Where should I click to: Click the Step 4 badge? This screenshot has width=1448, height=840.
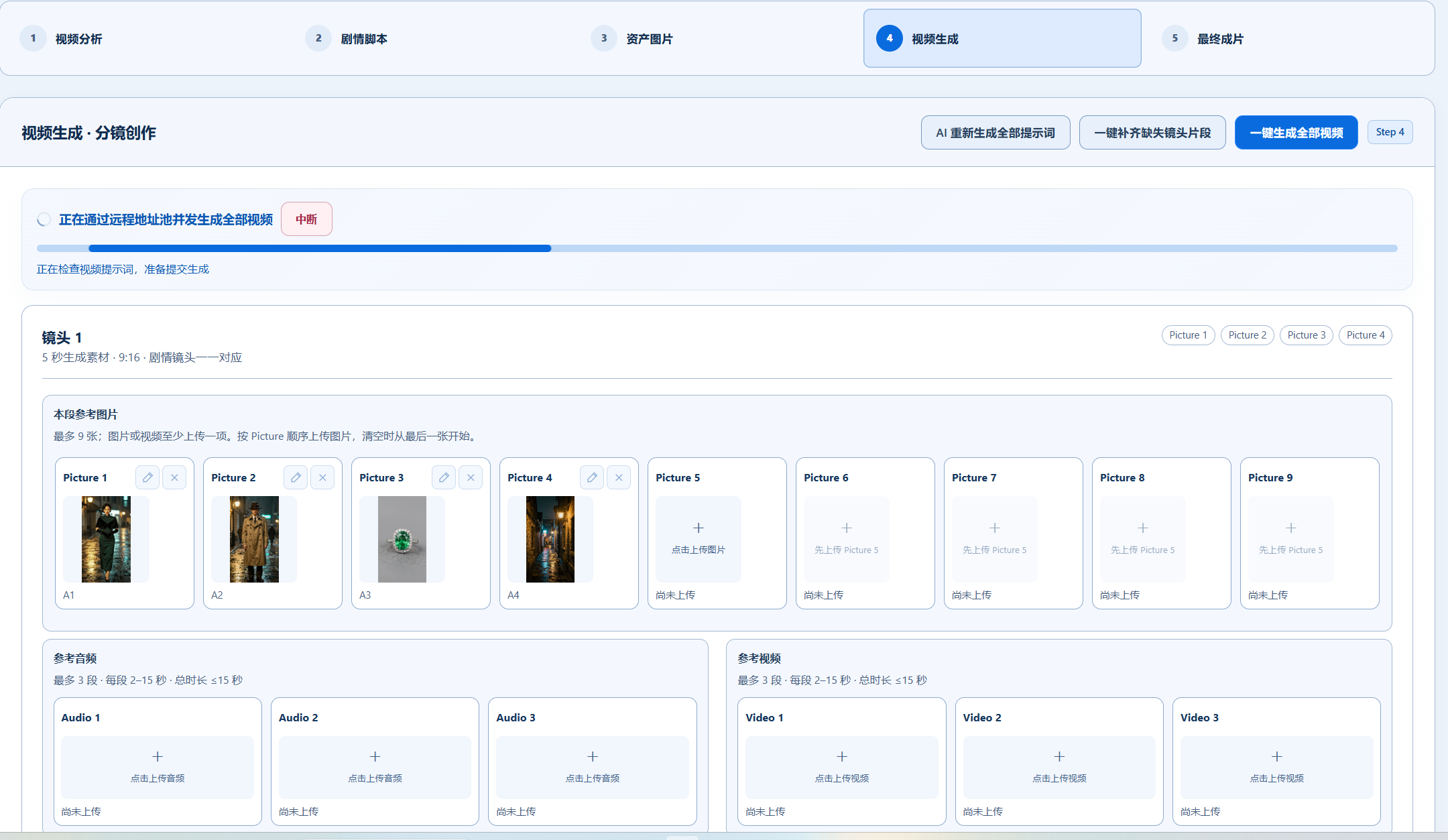pyautogui.click(x=1390, y=132)
